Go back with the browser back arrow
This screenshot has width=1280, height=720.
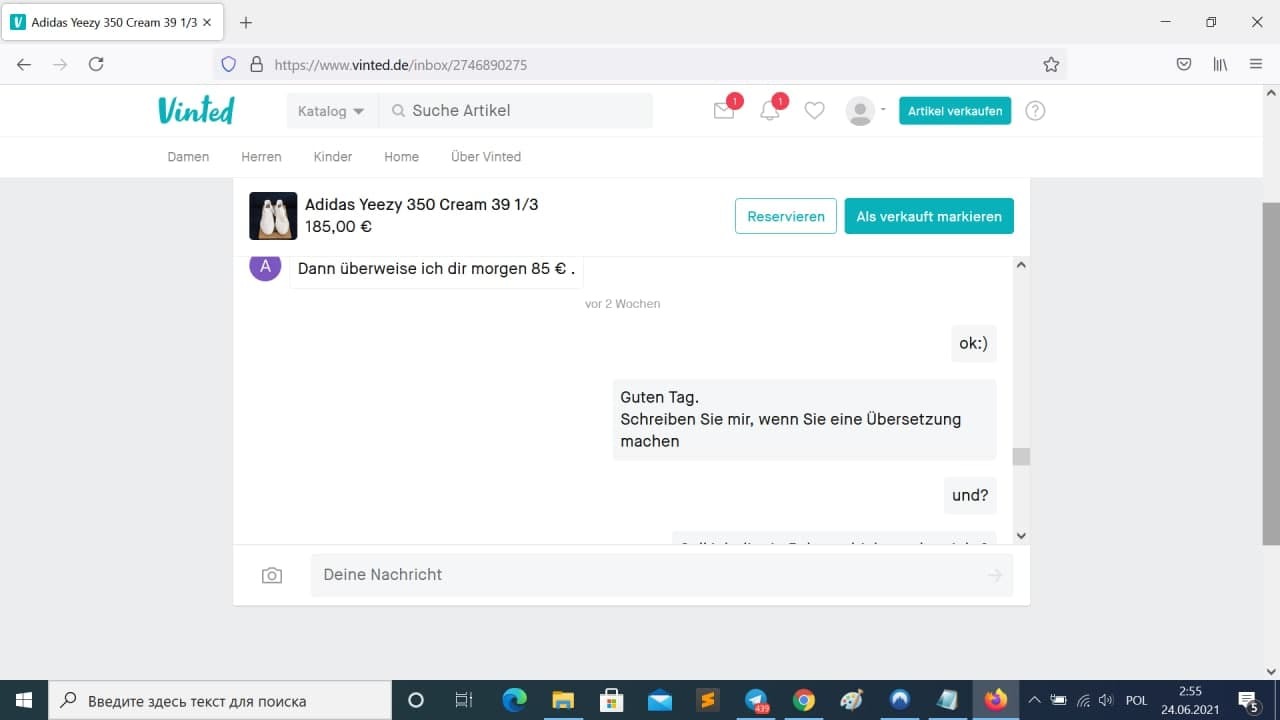24,64
